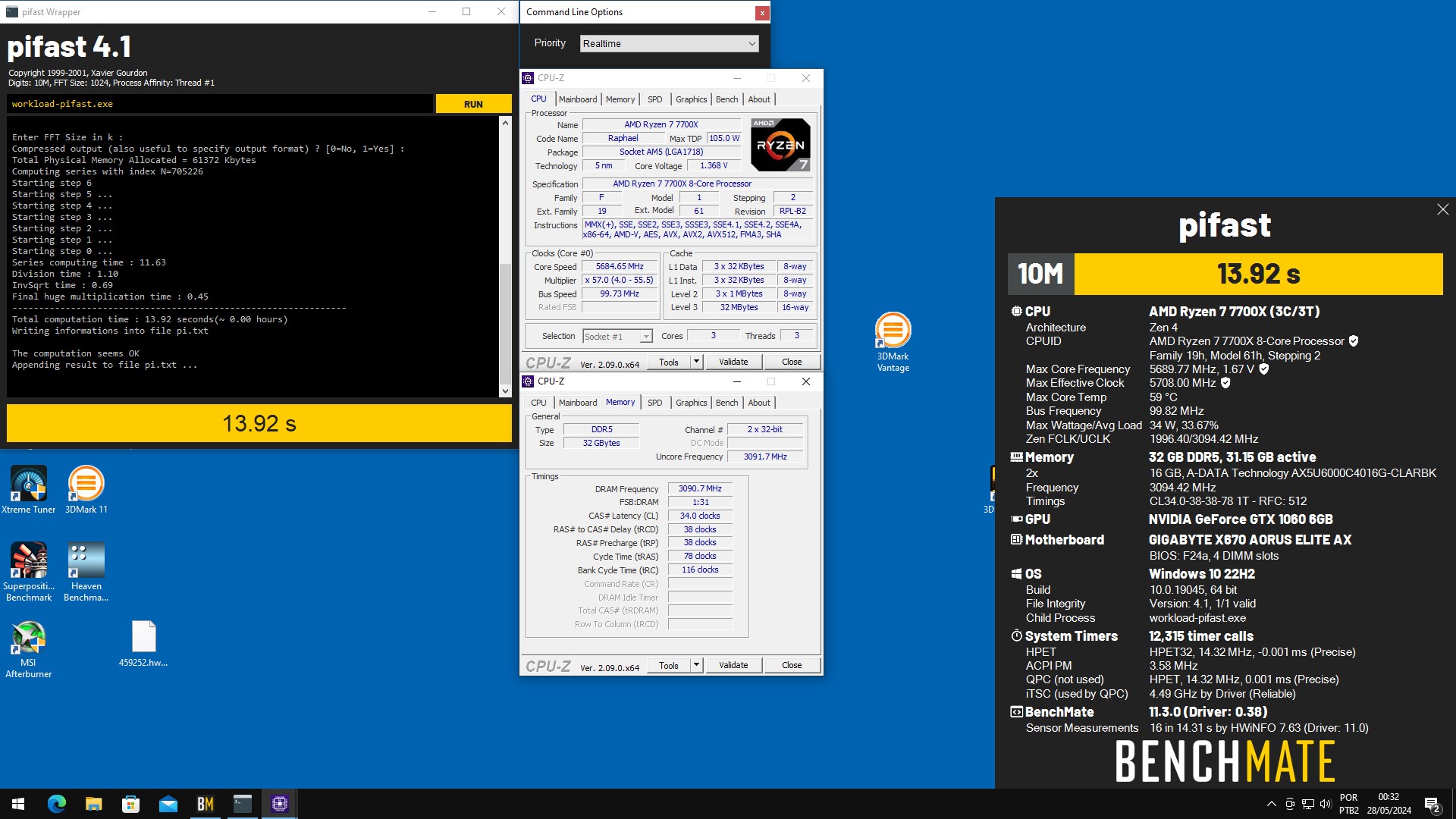Open the Priority Realtime dropdown

click(669, 43)
